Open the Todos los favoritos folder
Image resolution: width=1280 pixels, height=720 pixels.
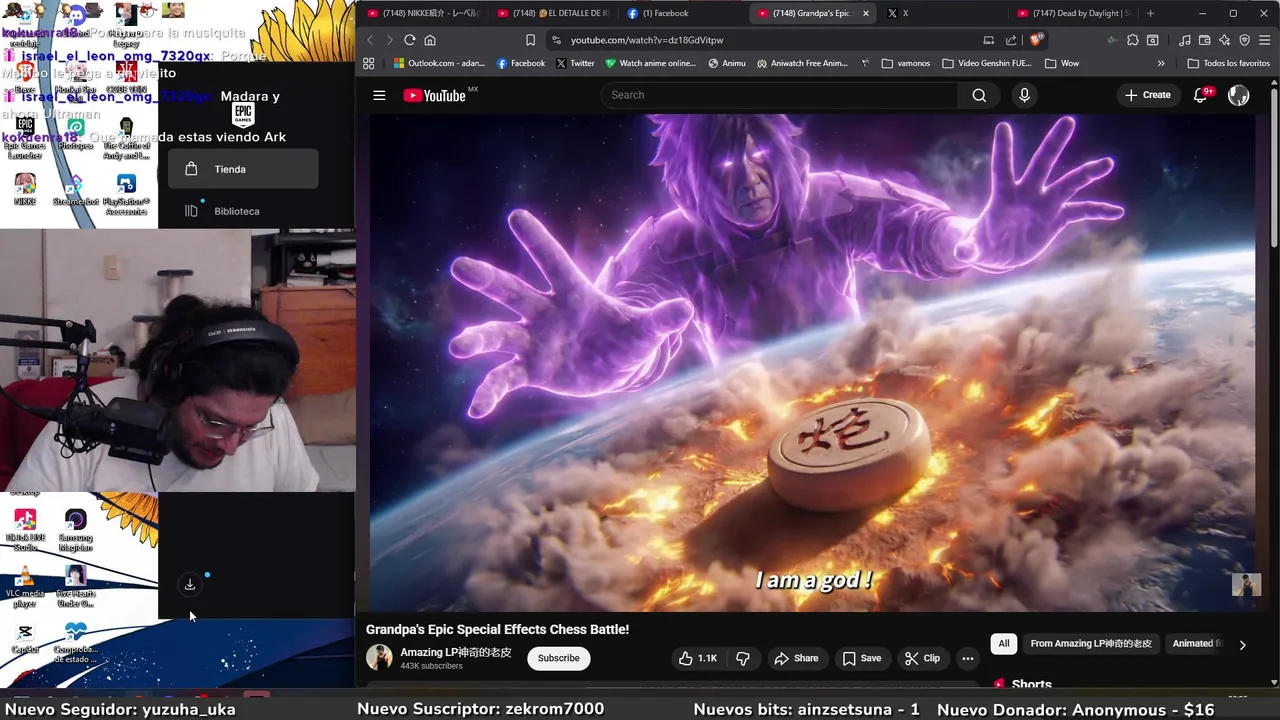(x=1229, y=63)
